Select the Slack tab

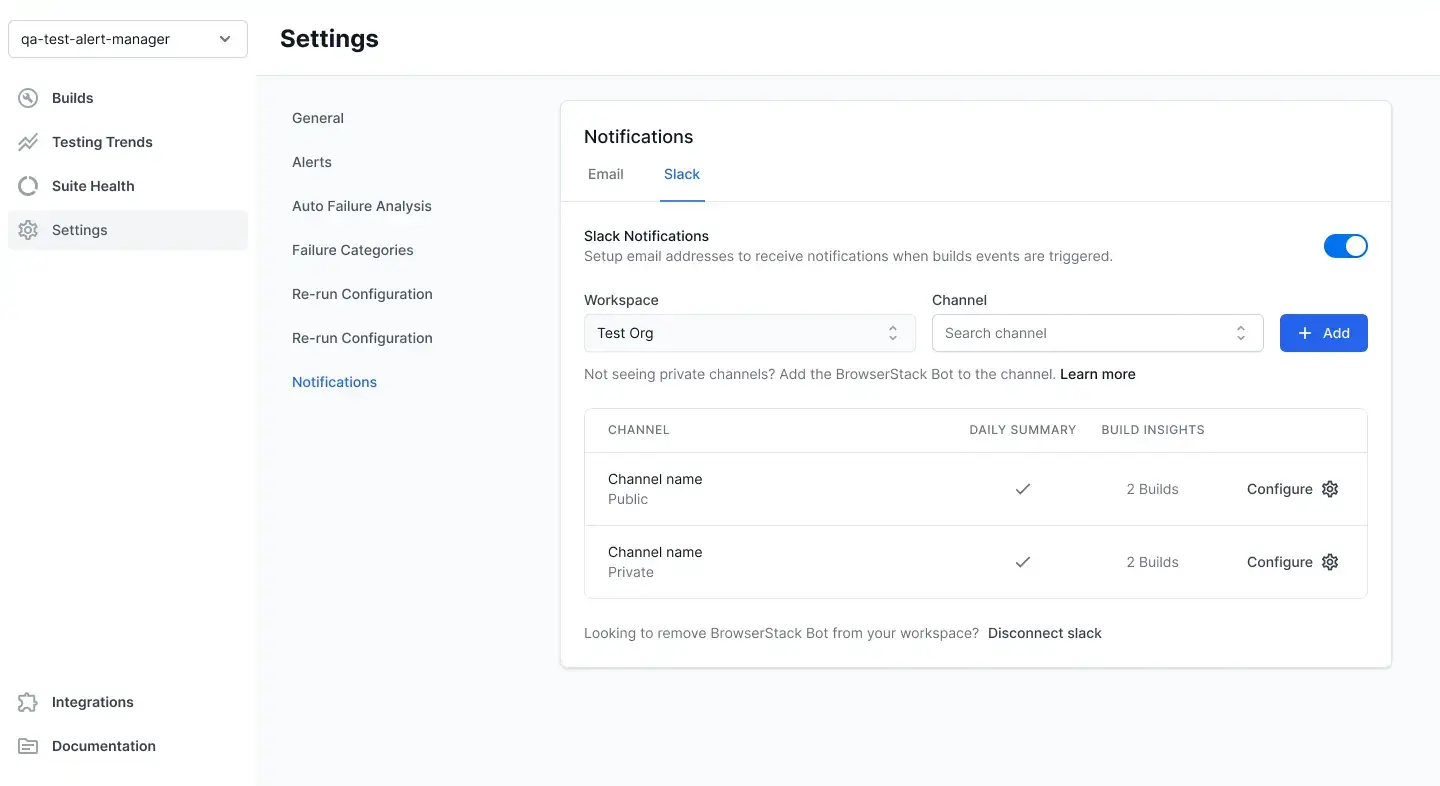[682, 174]
